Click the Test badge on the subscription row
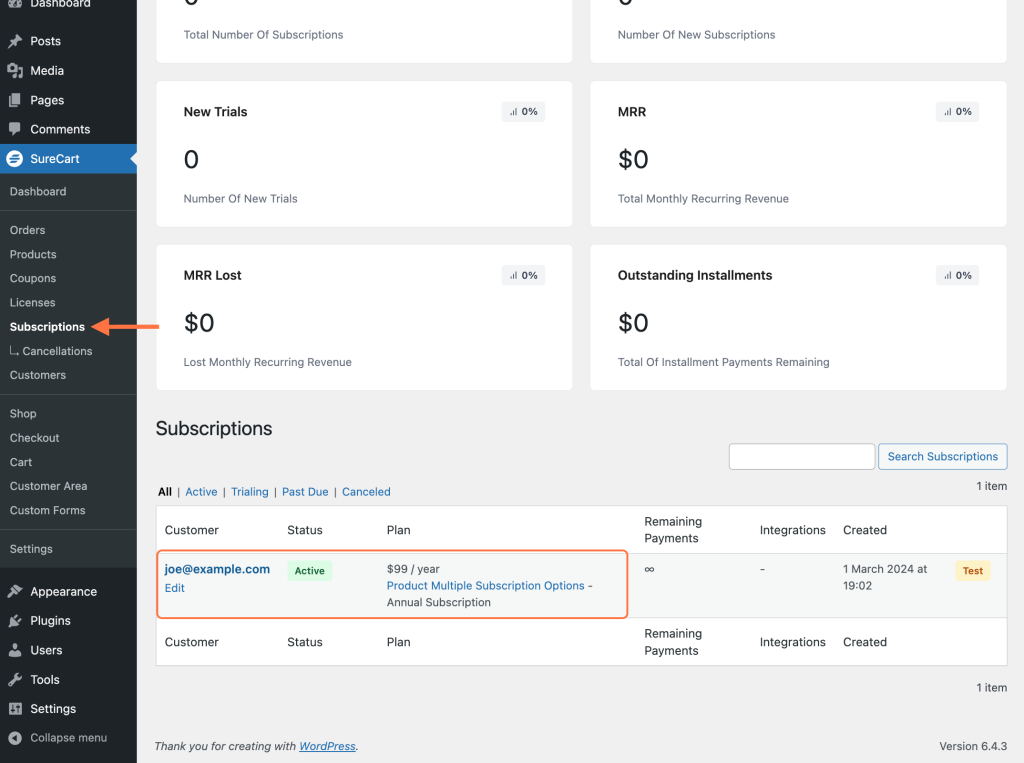Screen dimensions: 1024x763 972,570
